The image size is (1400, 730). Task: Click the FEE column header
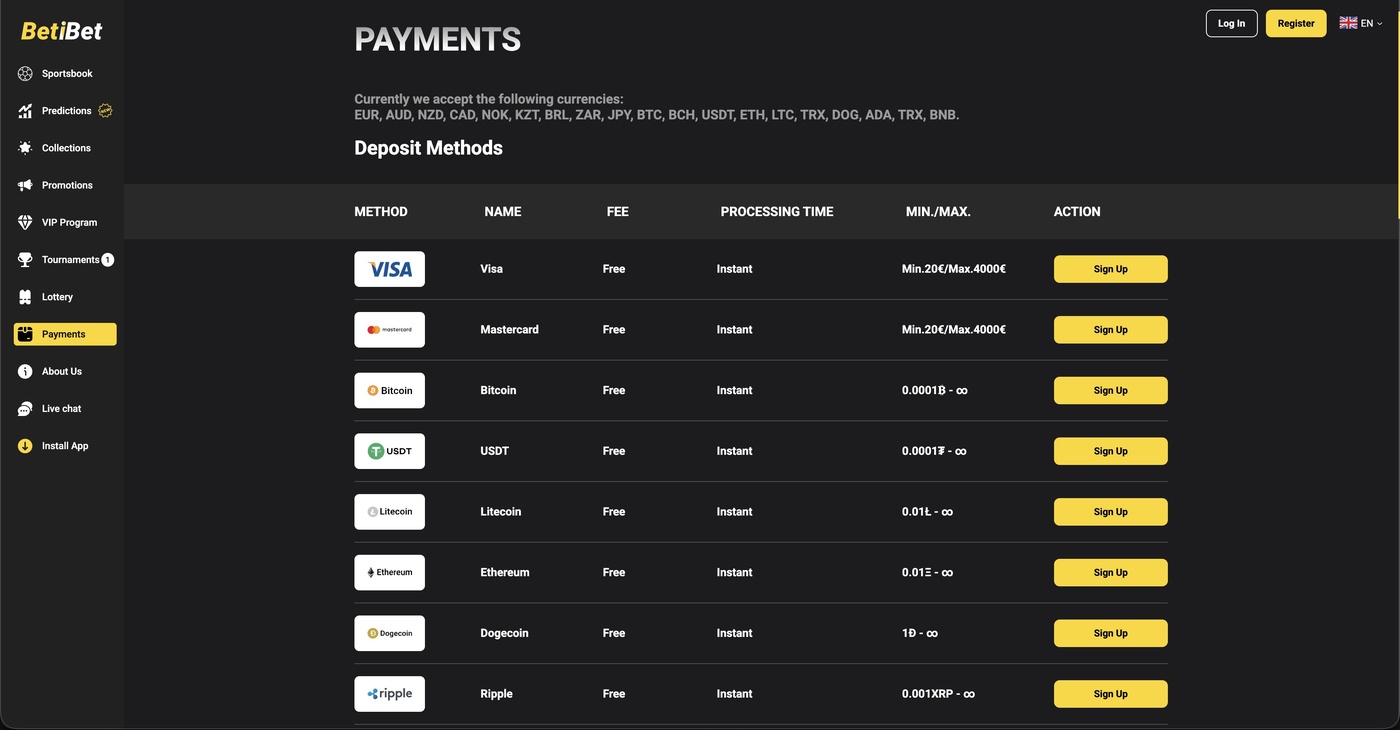618,212
